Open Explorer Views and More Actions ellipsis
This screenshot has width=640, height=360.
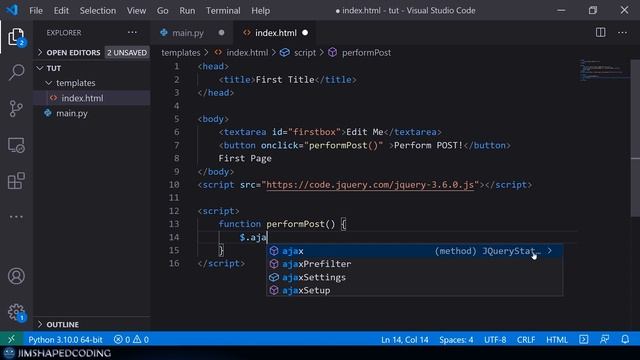132,33
